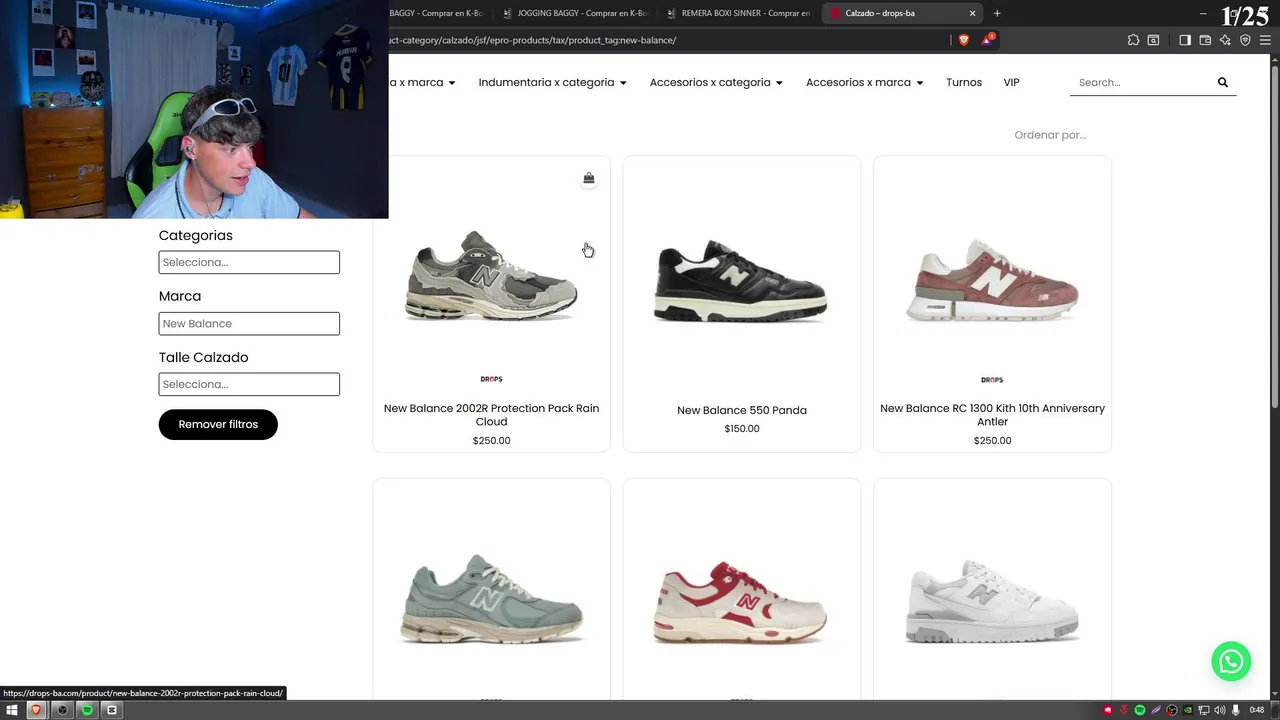Image resolution: width=1280 pixels, height=720 pixels.
Task: Click the $250.00 price under Kith Antler
Action: 992,440
